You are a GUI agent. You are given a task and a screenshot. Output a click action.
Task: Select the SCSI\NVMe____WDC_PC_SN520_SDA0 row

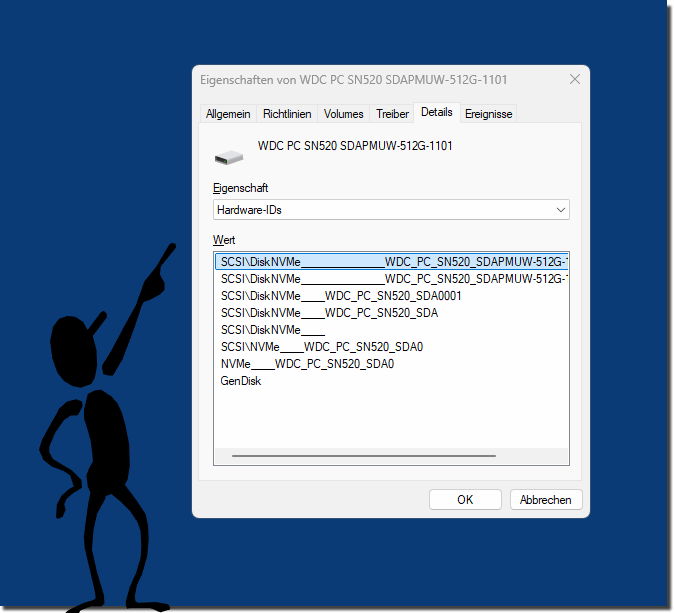coord(391,347)
